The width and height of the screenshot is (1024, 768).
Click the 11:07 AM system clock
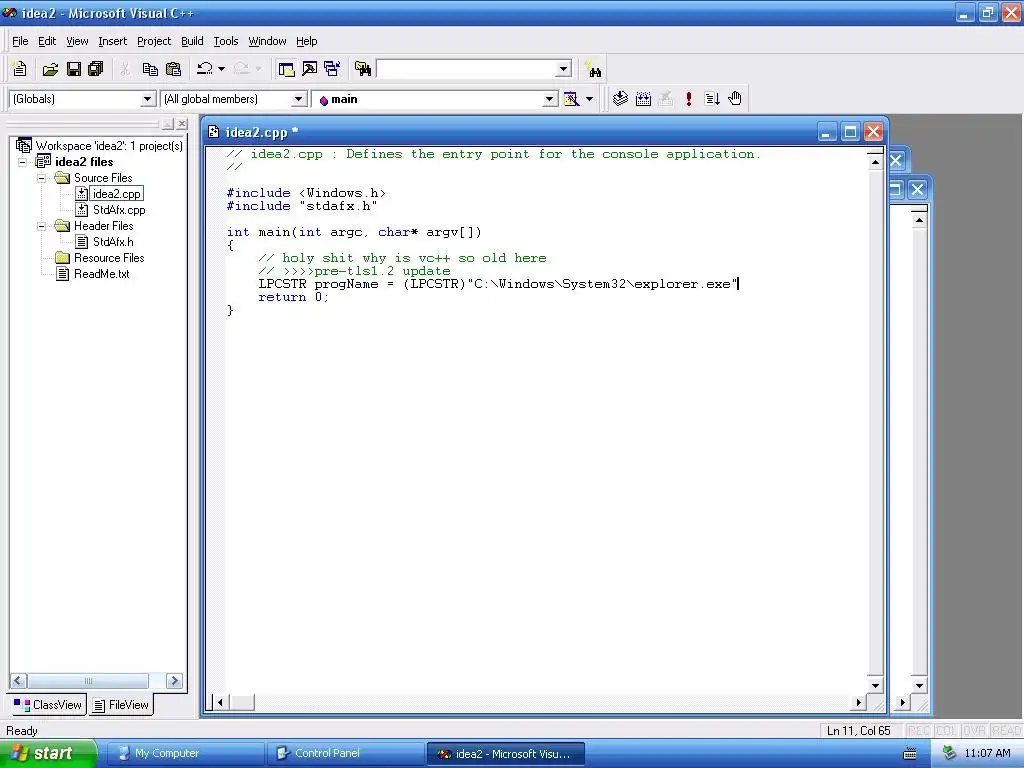[987, 754]
